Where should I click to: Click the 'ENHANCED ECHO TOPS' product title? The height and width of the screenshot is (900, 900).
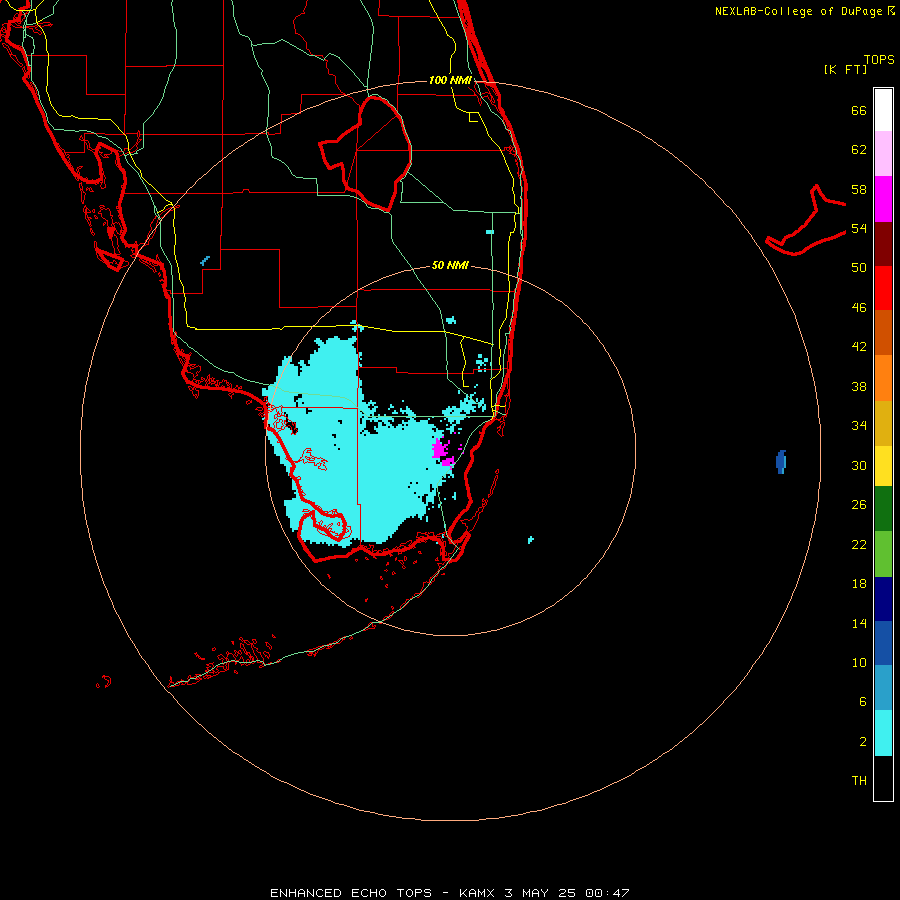coord(351,893)
